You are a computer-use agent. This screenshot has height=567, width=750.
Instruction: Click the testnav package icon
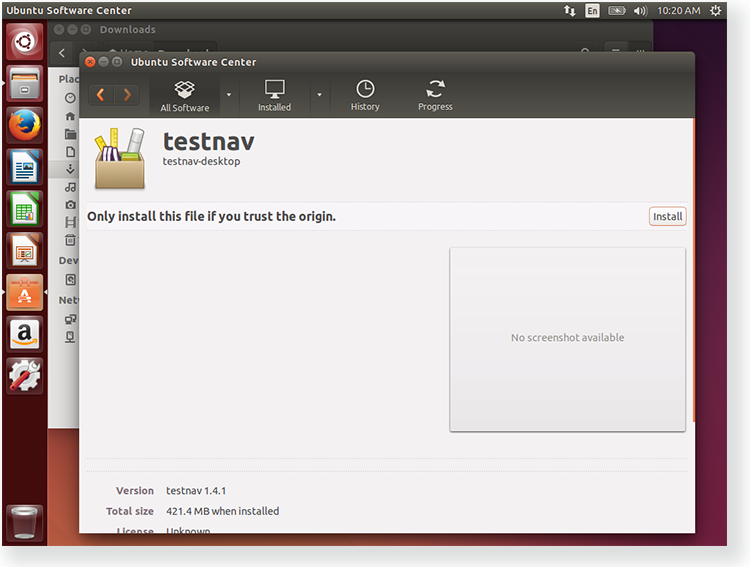point(120,158)
